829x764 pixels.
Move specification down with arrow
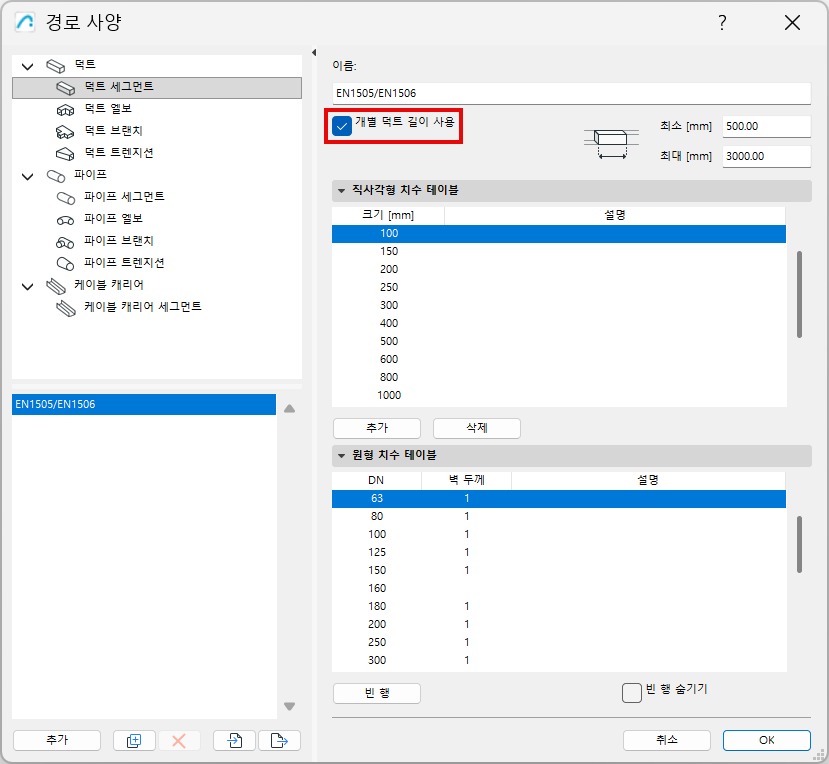point(289,706)
